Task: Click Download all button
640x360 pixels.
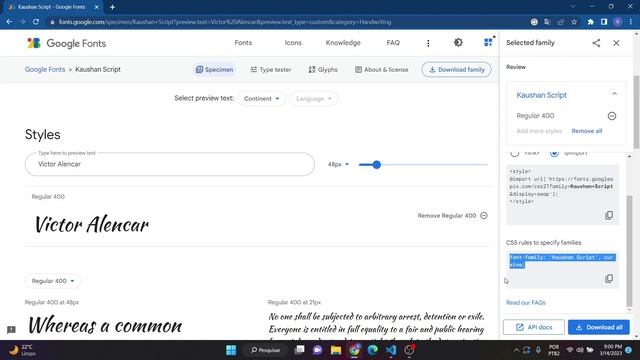Action: pos(598,327)
